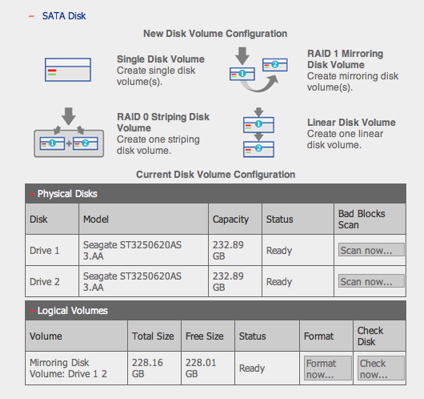The image size is (424, 399).
Task: Click the RAID 0 Striping disk icon
Action: (x=69, y=132)
